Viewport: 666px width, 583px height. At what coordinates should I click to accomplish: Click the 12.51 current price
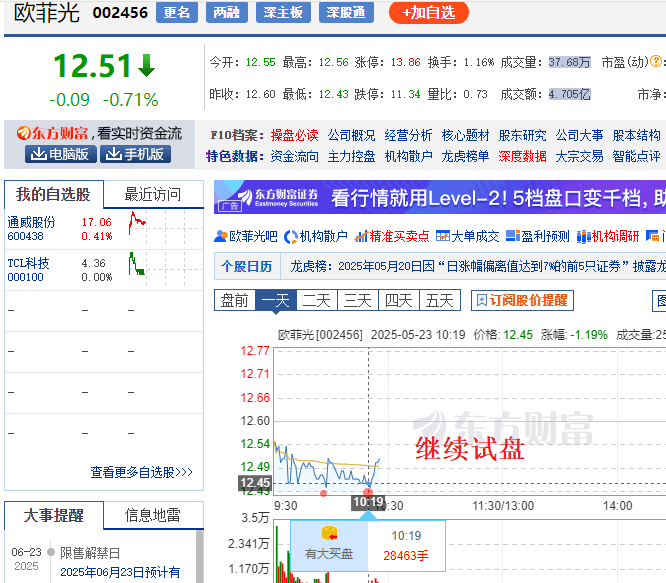click(x=92, y=66)
